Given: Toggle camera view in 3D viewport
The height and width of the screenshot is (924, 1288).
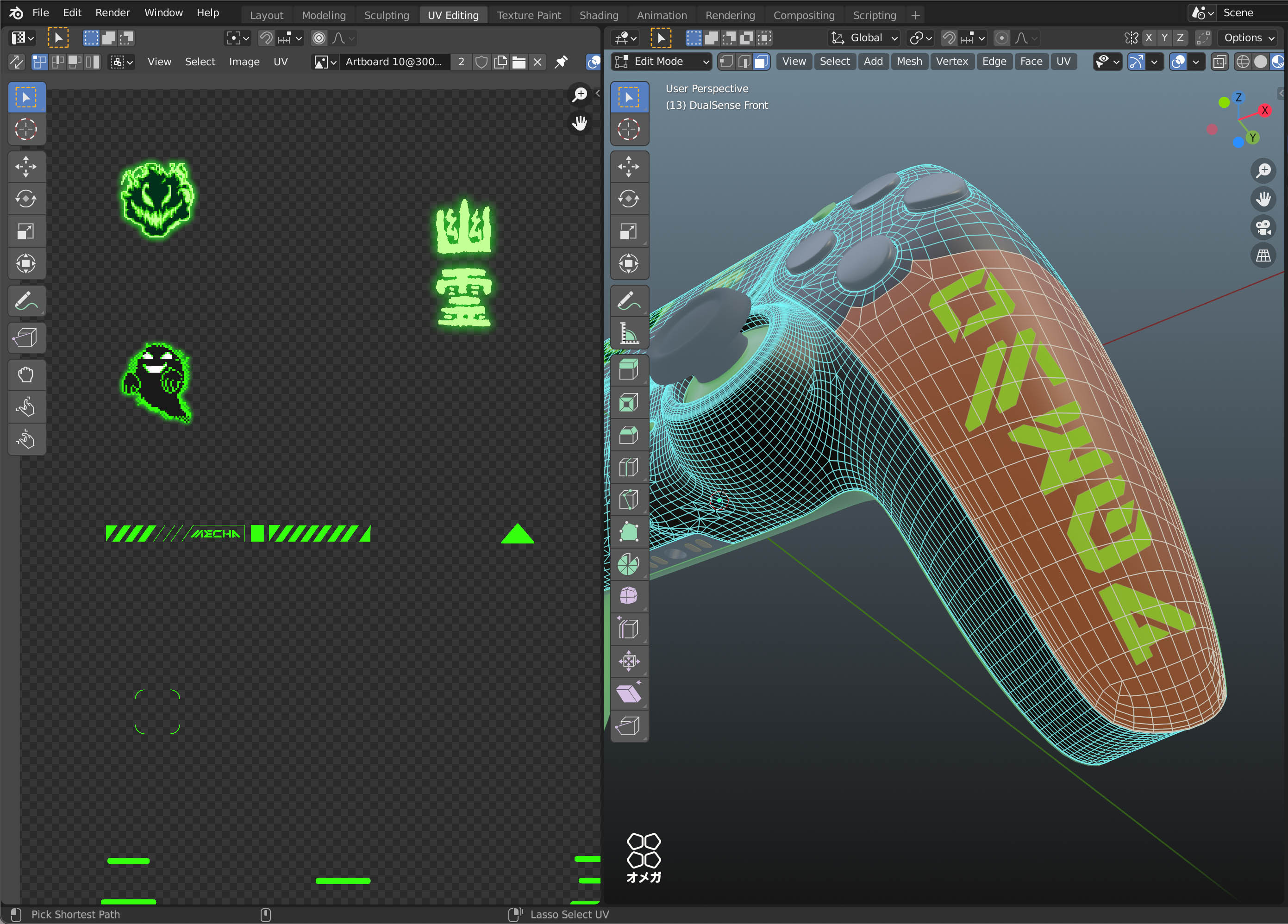Looking at the screenshot, I should [x=1263, y=227].
